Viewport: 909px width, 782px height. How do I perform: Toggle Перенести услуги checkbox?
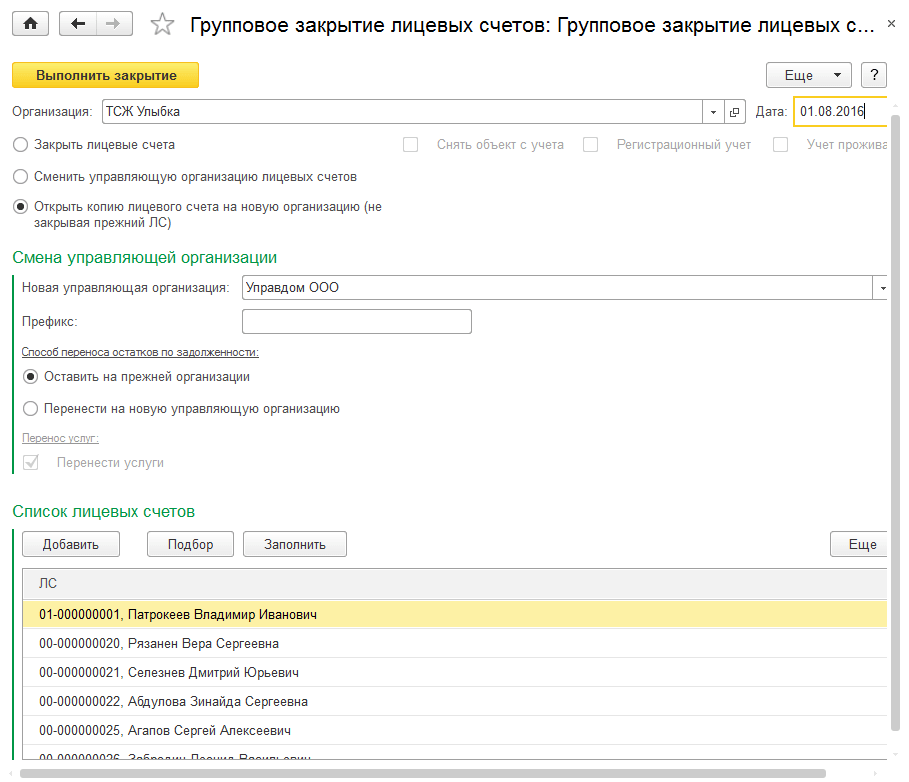click(31, 463)
